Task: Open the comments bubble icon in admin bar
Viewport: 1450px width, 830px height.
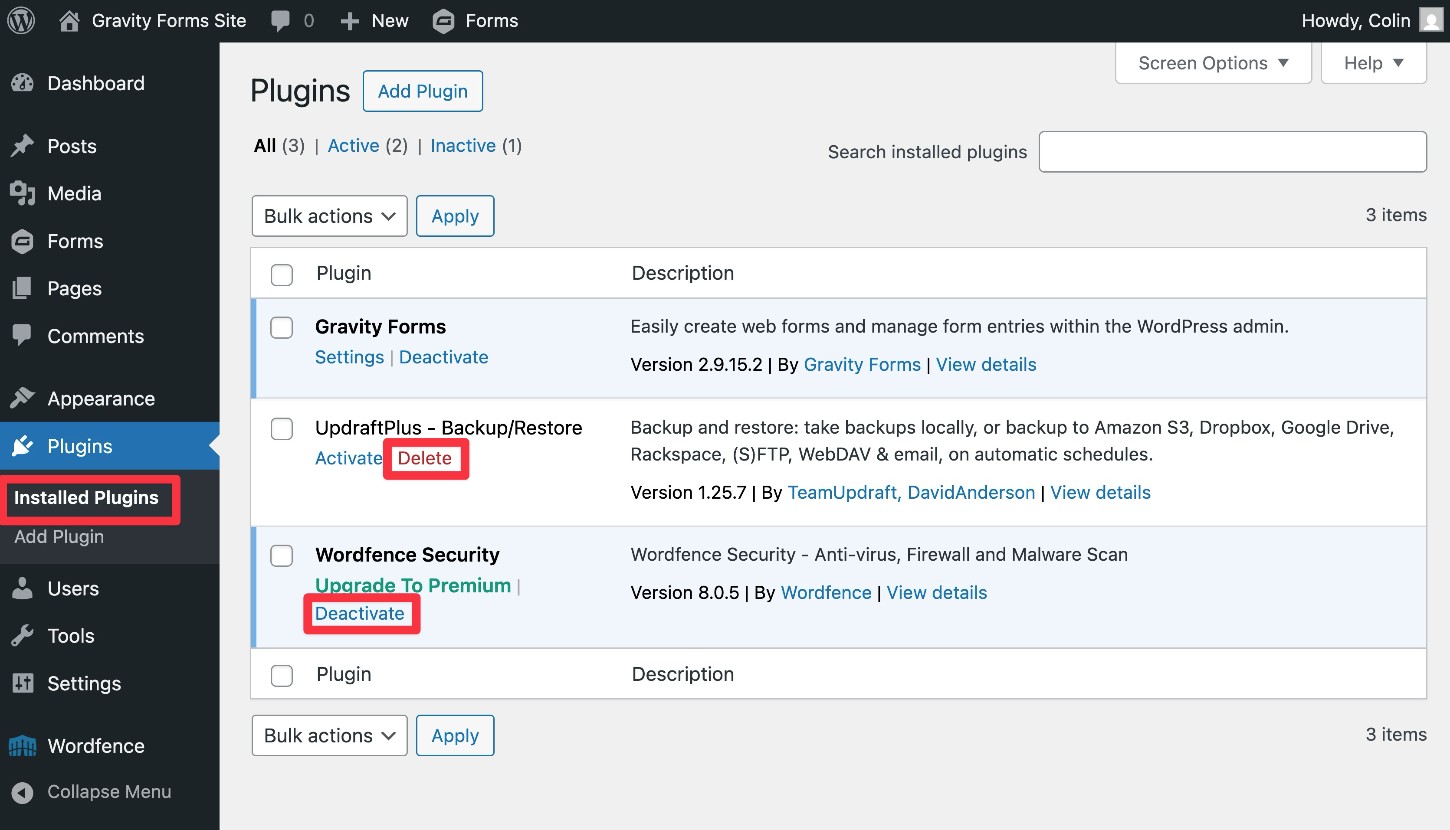Action: click(281, 21)
